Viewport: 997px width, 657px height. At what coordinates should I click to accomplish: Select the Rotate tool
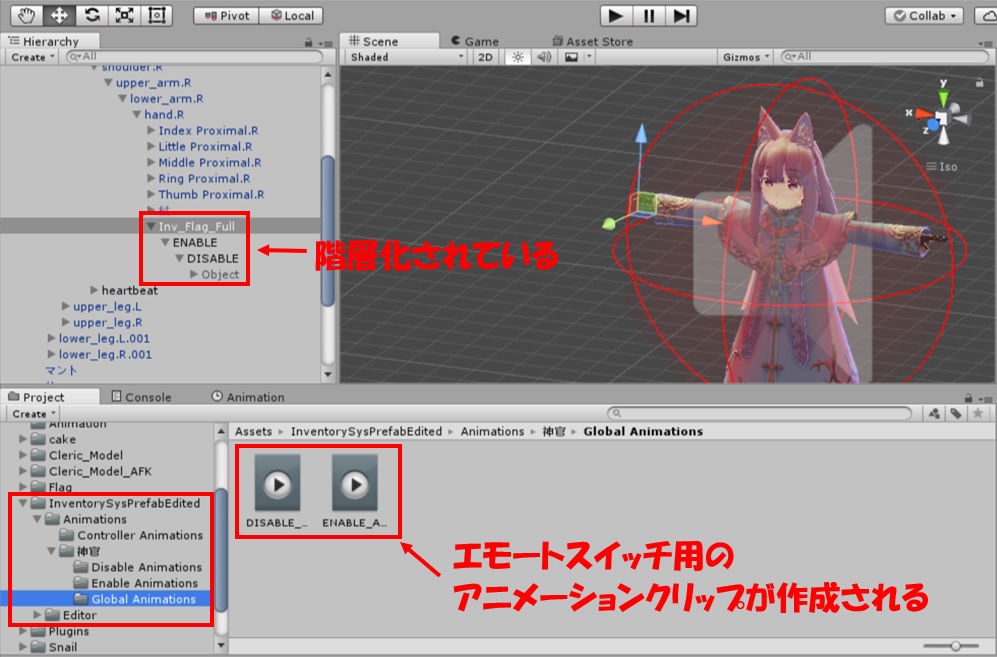click(92, 15)
